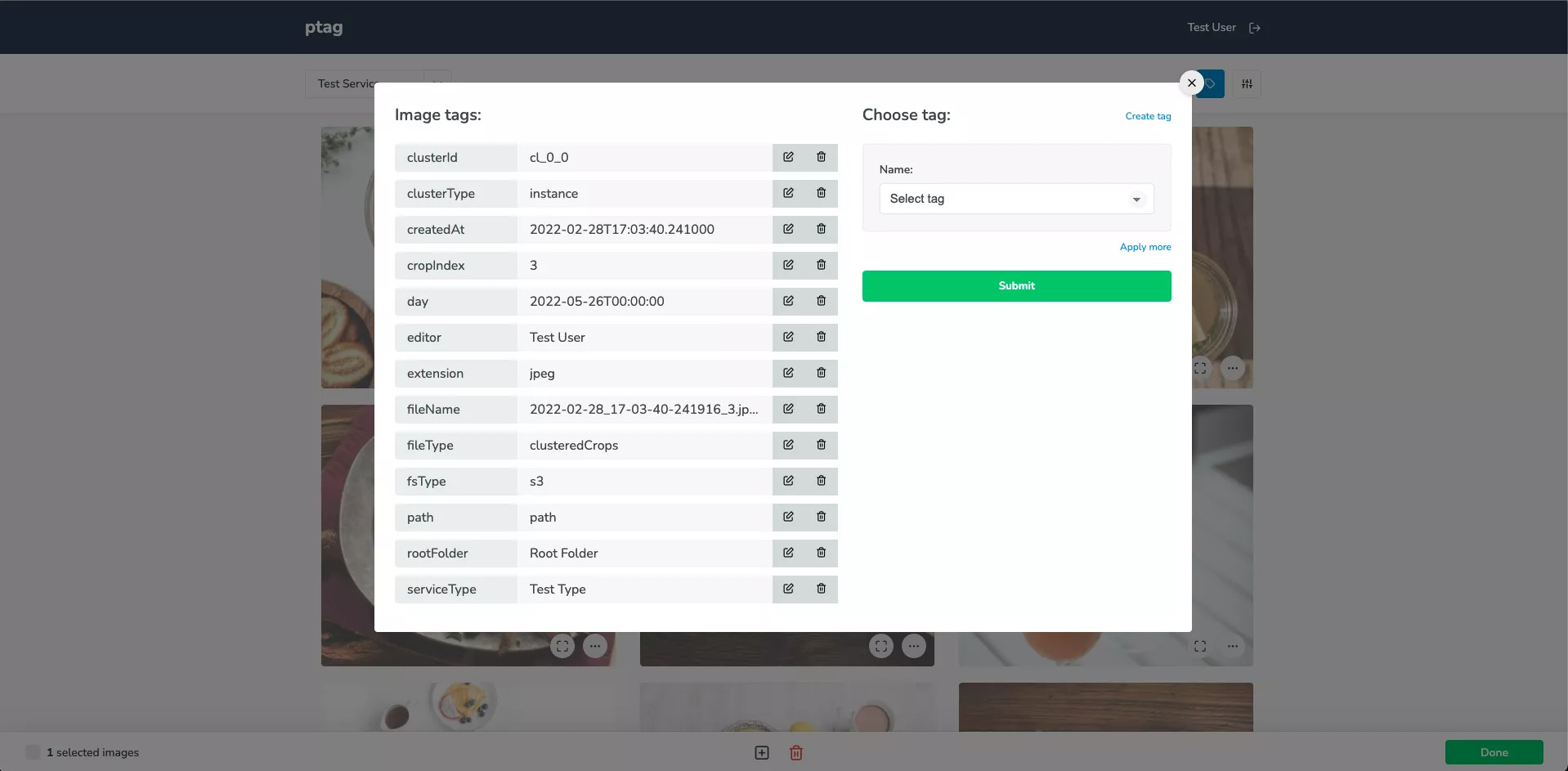Open the filter settings sliders icon
The image size is (1568, 771).
pyautogui.click(x=1247, y=83)
